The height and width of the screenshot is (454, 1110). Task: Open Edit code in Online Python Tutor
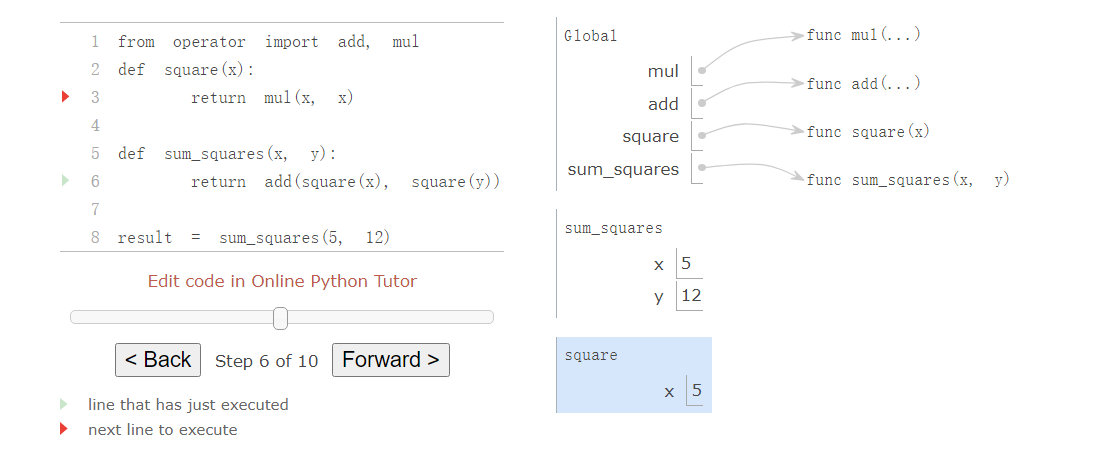(282, 281)
